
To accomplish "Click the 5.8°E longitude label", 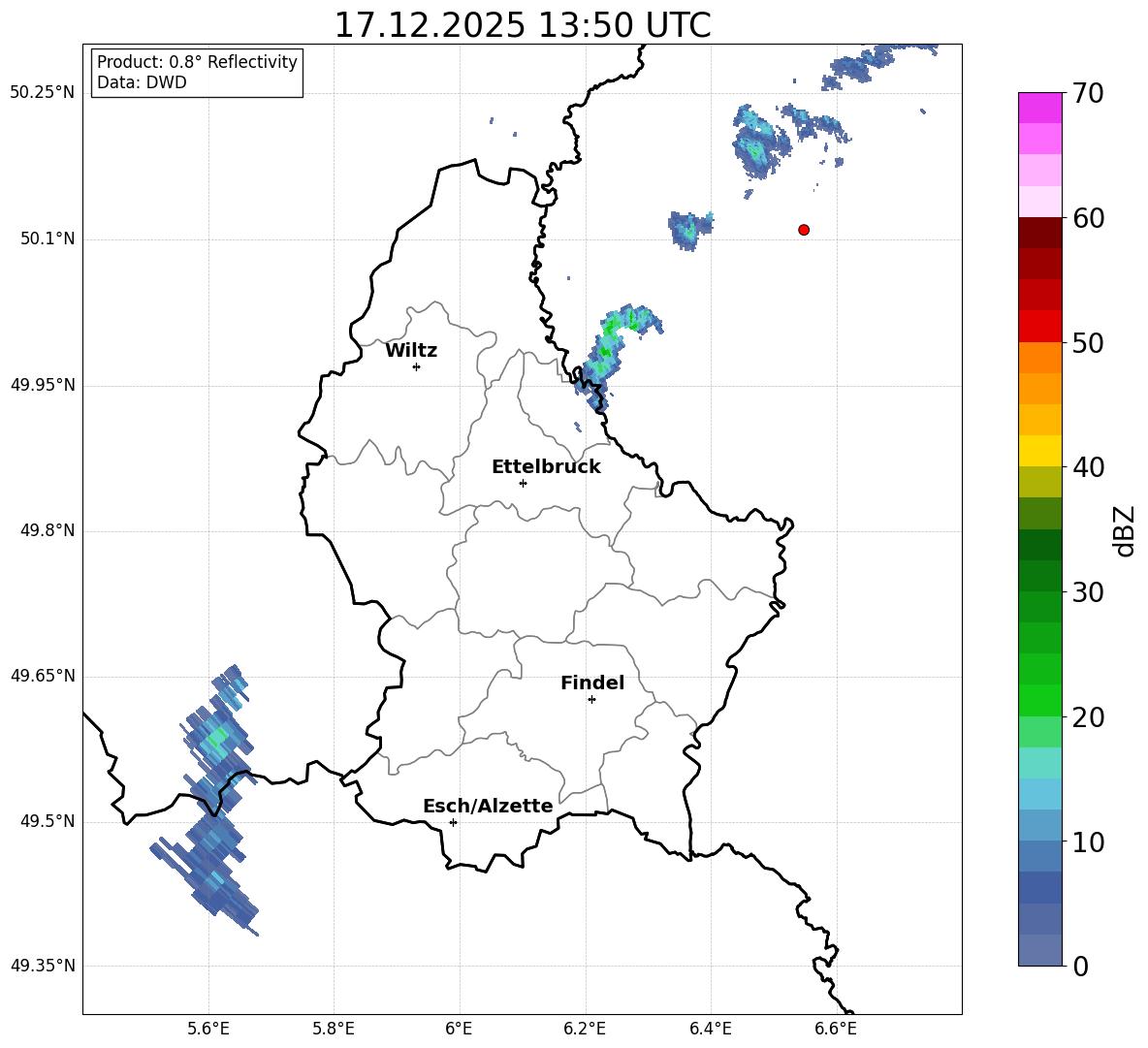I will click(334, 1029).
